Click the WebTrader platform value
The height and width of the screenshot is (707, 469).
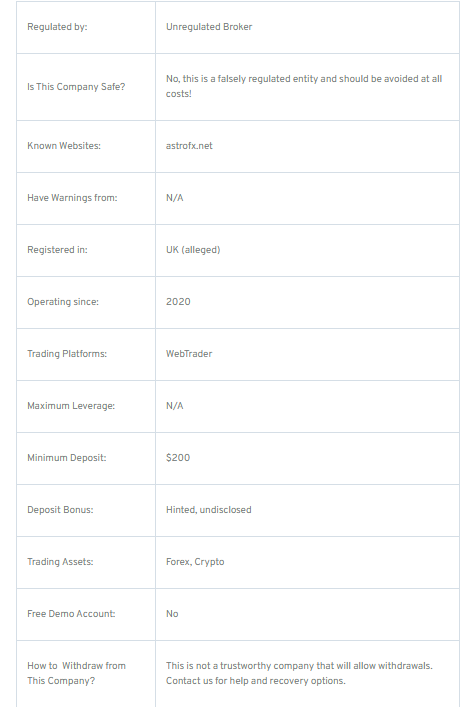pos(189,354)
